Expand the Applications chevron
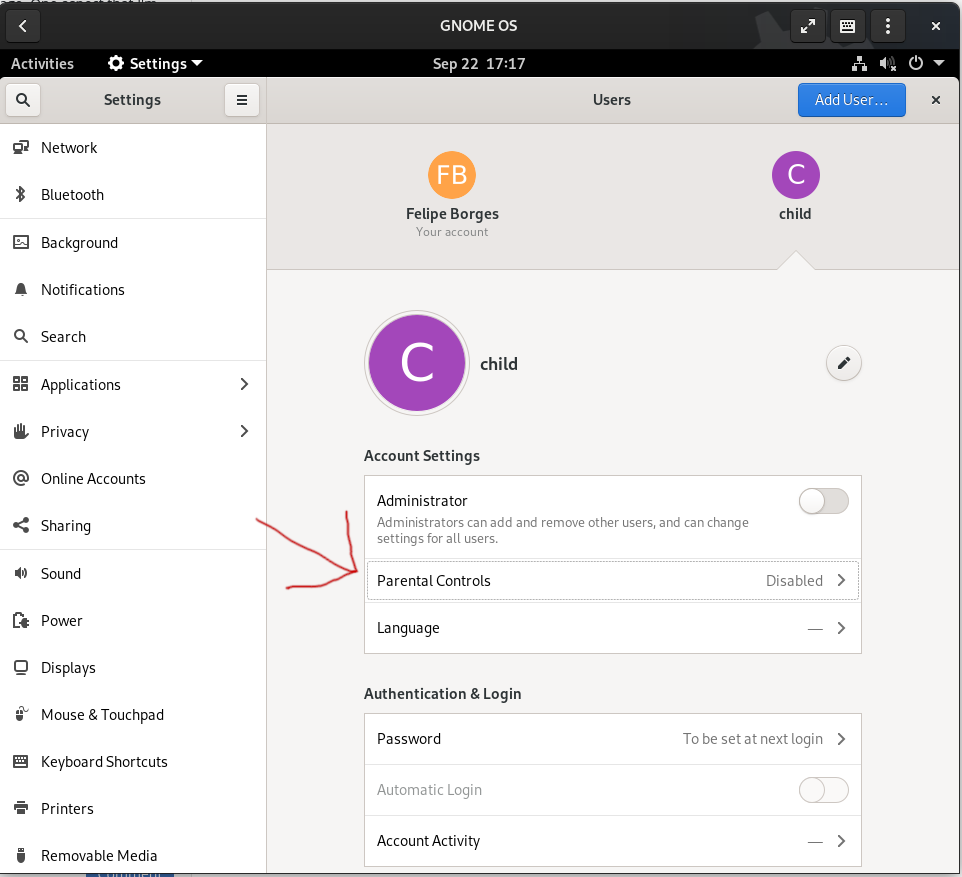 (x=244, y=384)
